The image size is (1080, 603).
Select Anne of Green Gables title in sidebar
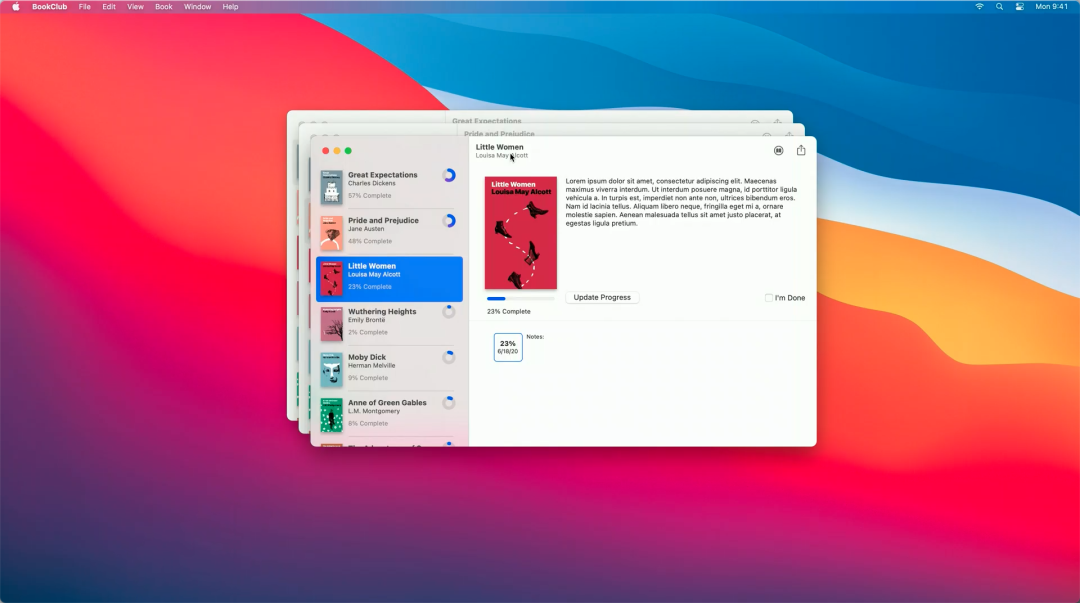(387, 402)
